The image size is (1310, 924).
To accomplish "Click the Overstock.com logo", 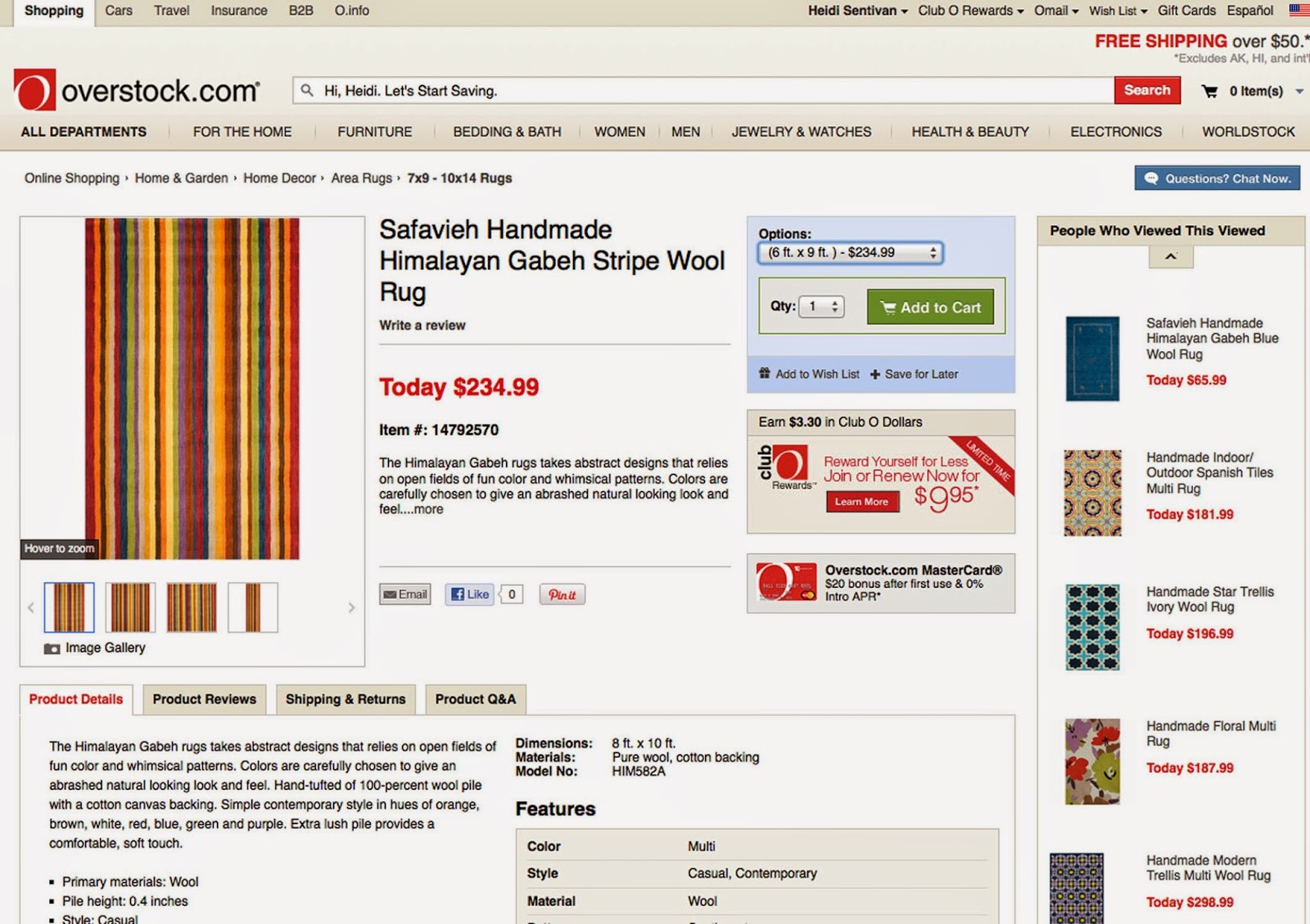I will point(137,90).
